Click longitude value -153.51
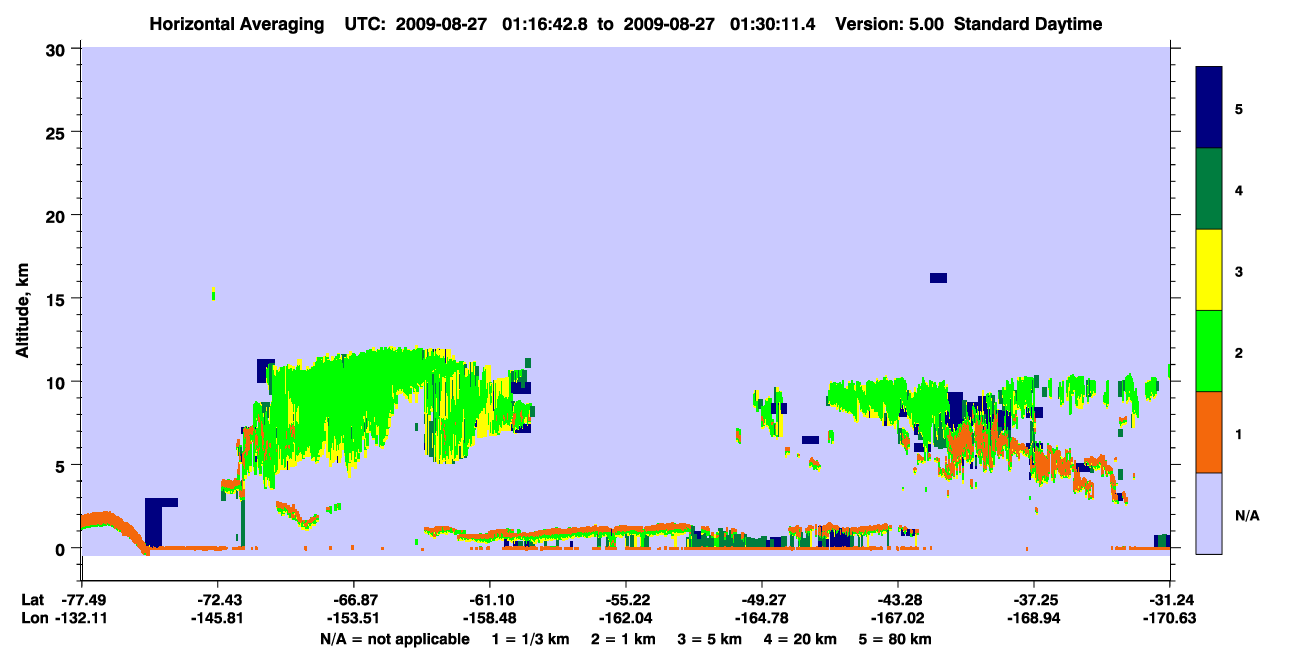Screen dimensions: 1300x667 coord(353,618)
